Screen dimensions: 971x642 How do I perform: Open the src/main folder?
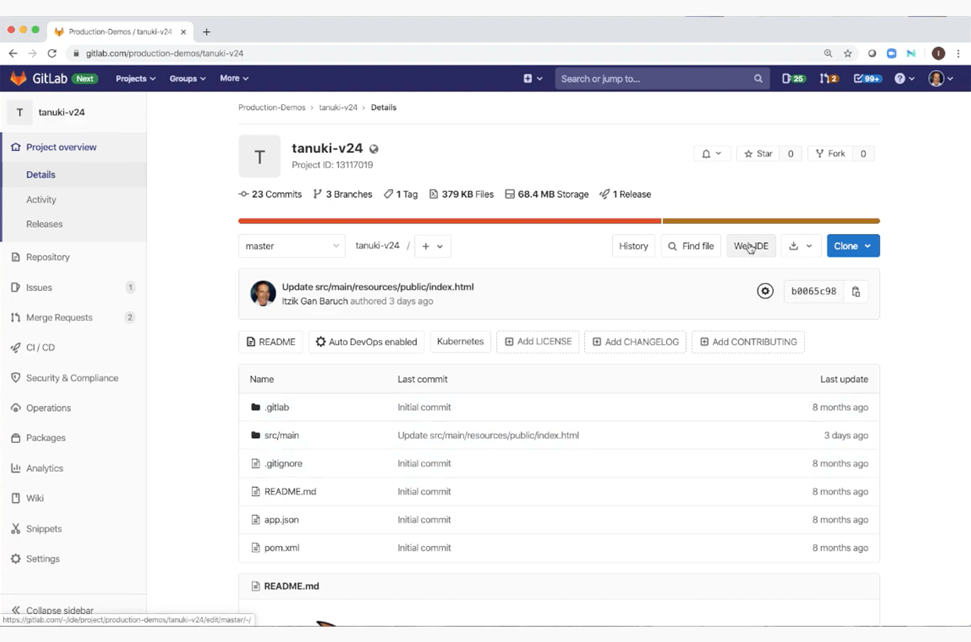[281, 436]
